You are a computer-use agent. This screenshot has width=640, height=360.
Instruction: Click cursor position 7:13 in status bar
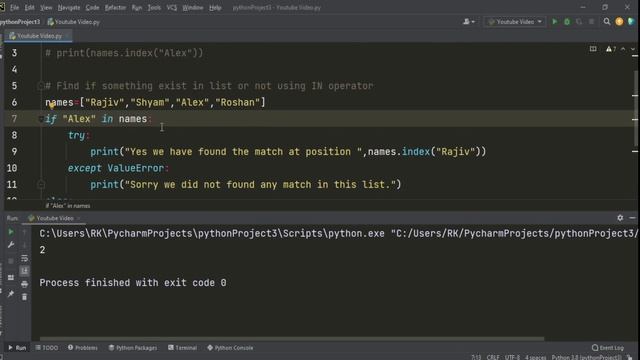[x=476, y=357]
